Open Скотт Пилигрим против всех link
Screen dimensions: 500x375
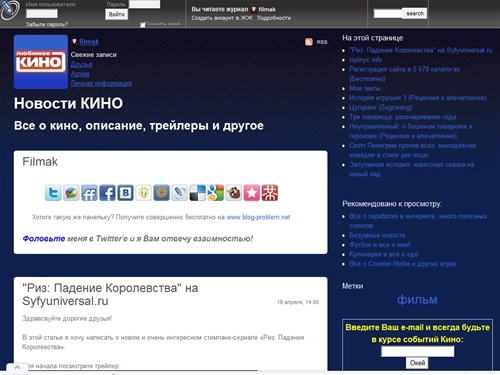click(413, 150)
